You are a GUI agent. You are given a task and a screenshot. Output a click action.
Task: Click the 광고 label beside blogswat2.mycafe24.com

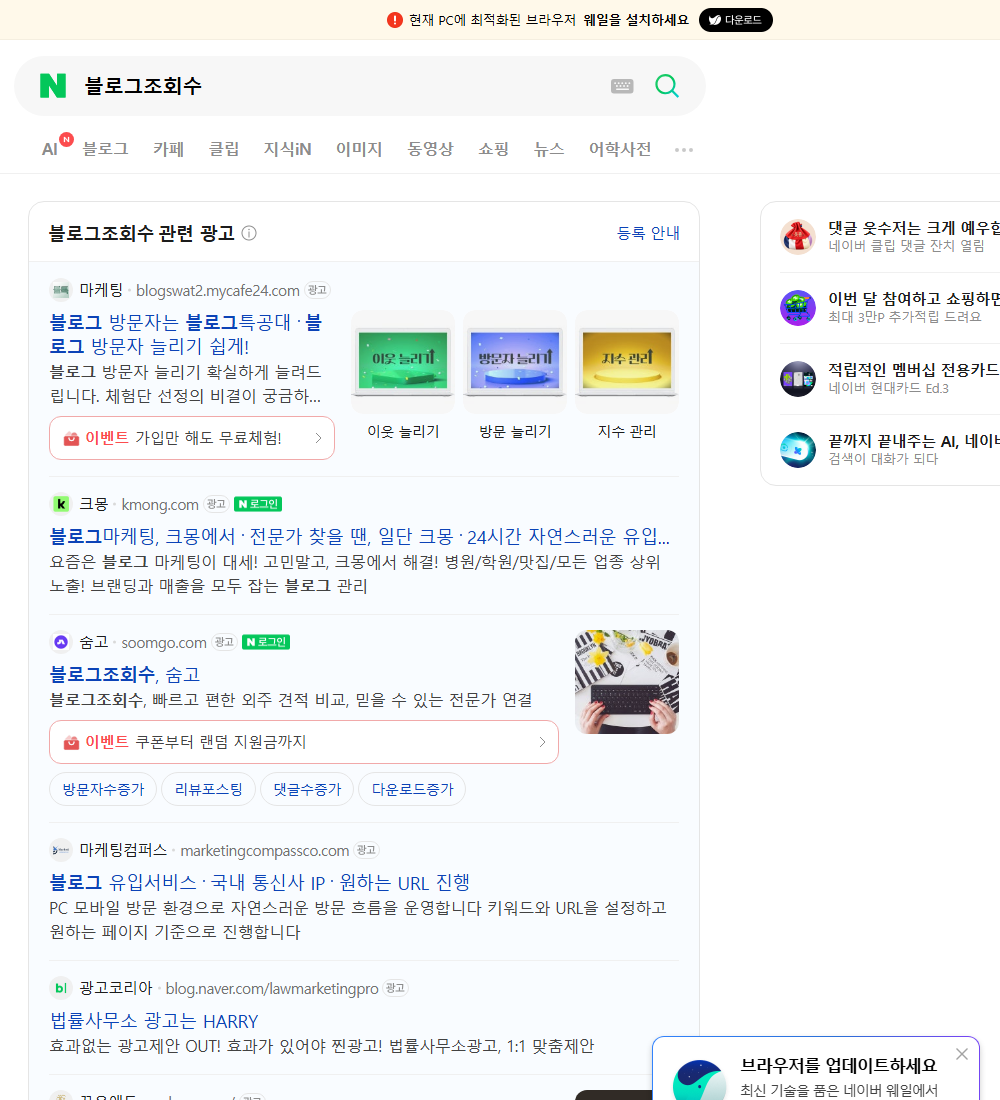(x=318, y=290)
